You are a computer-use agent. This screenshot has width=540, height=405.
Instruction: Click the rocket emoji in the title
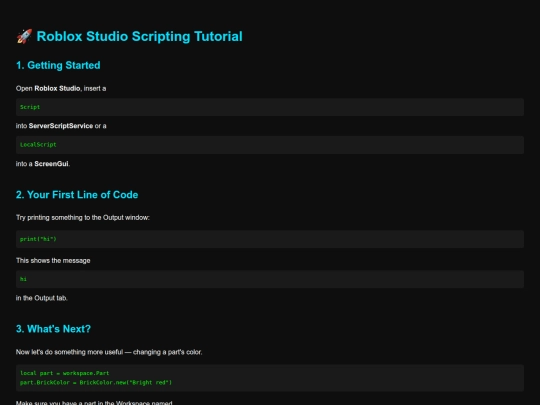tap(24, 36)
